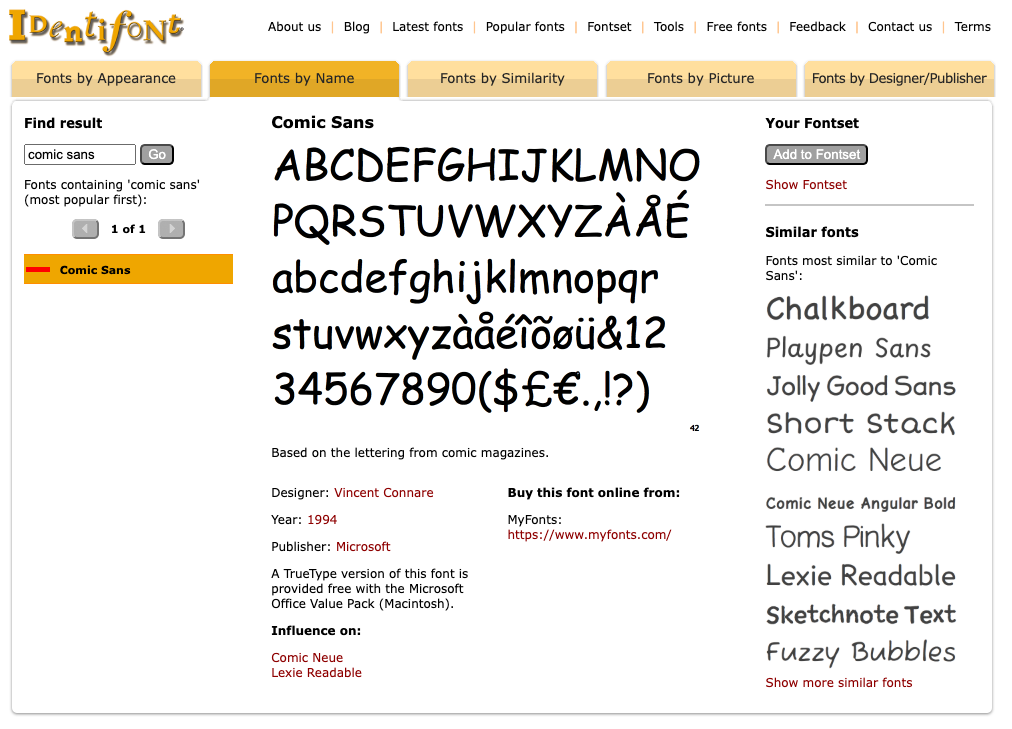Click the Comic Sans font heading
The image size is (1012, 729).
tap(323, 123)
